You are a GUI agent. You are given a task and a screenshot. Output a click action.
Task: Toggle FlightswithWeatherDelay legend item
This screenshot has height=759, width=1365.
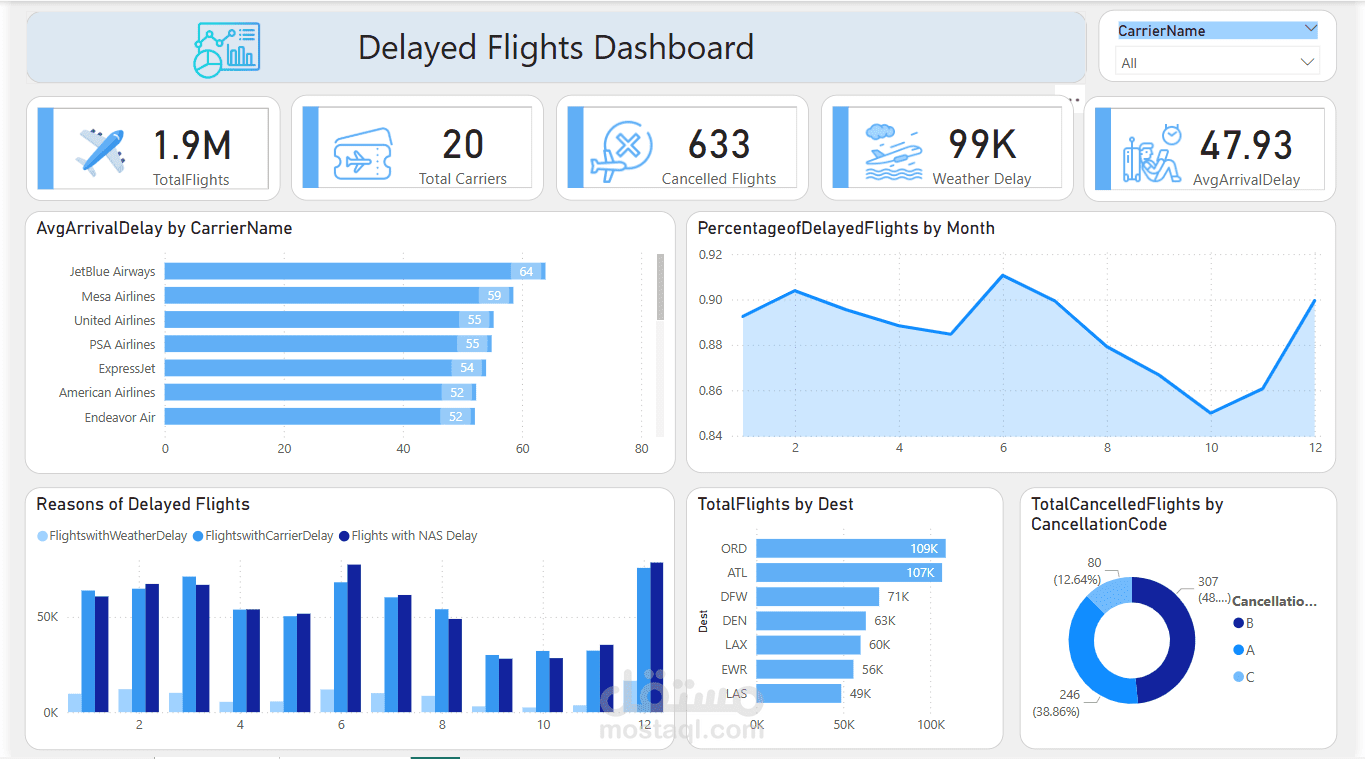(x=112, y=536)
